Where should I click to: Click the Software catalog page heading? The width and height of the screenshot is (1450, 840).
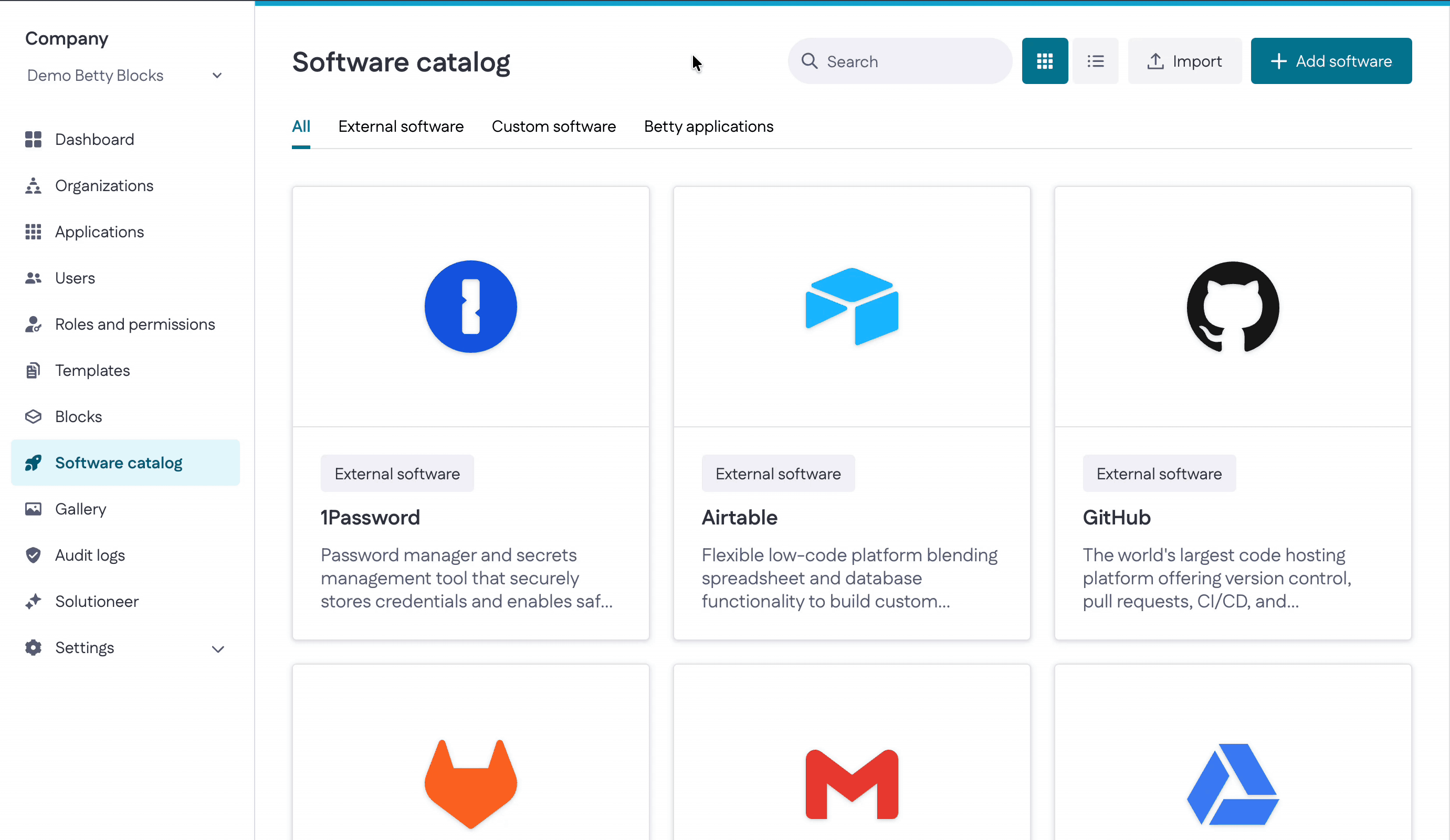[401, 62]
